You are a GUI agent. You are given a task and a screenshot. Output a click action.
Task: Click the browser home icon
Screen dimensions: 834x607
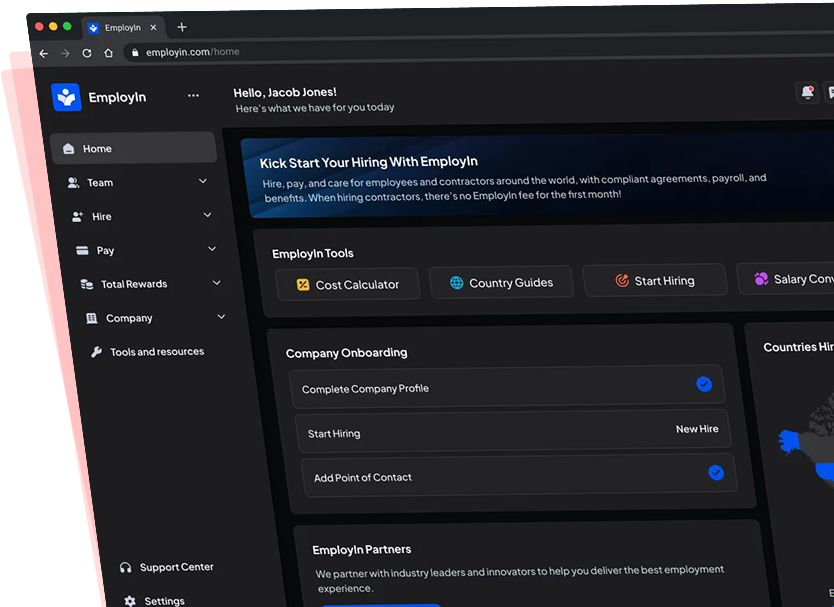[108, 53]
